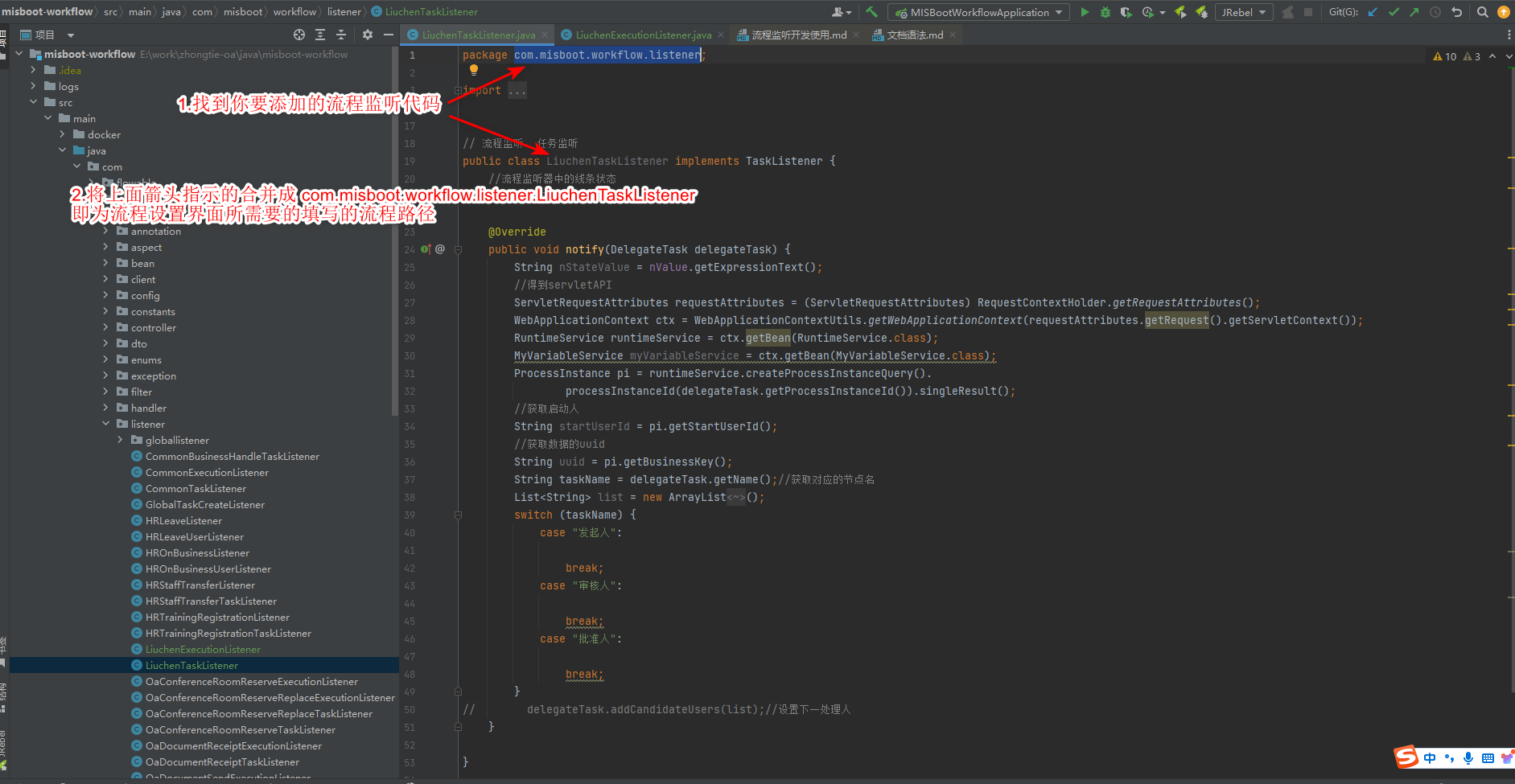Click the Sogou microphone voice input icon
Image resolution: width=1515 pixels, height=784 pixels.
click(1468, 758)
